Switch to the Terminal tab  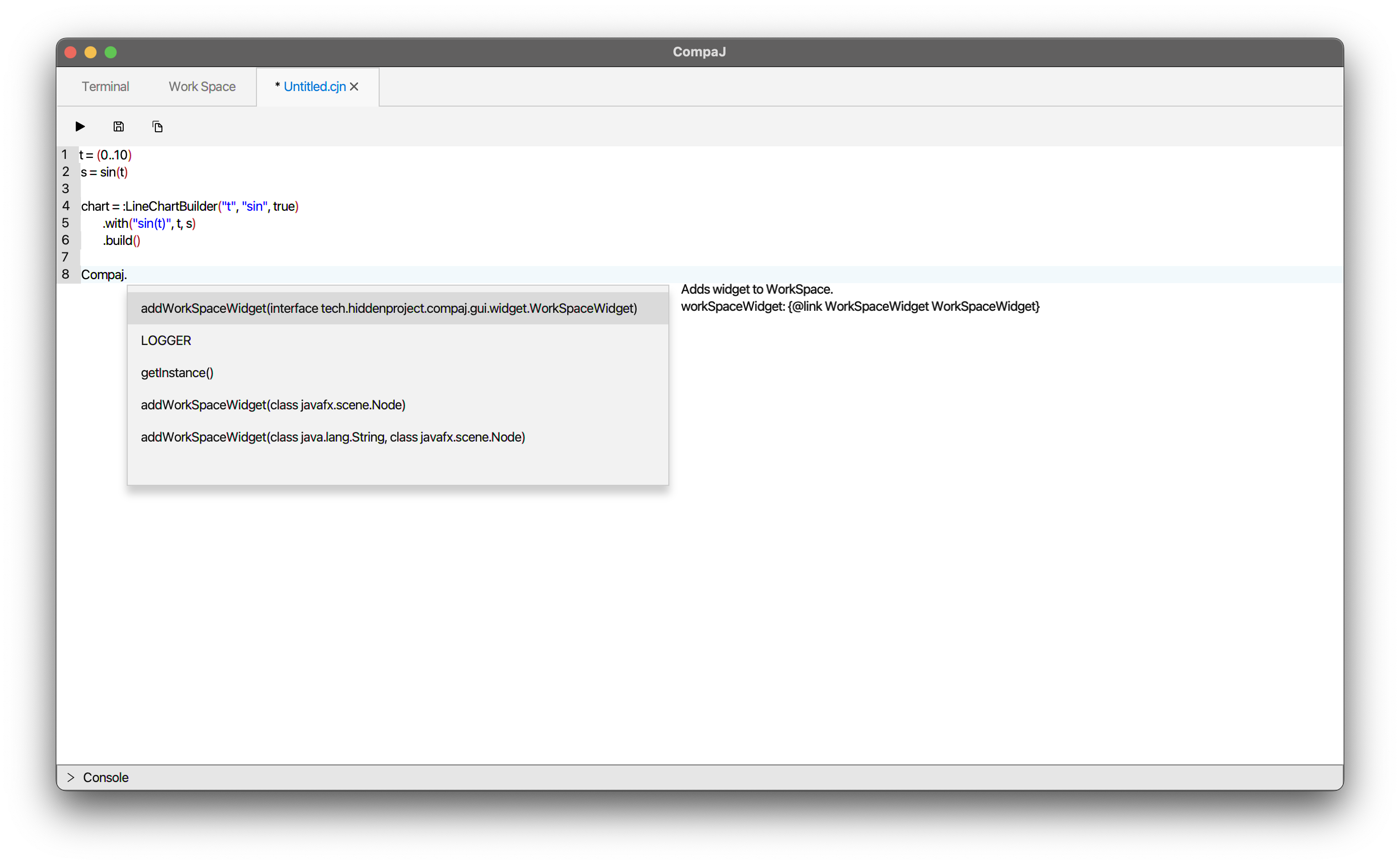(105, 86)
